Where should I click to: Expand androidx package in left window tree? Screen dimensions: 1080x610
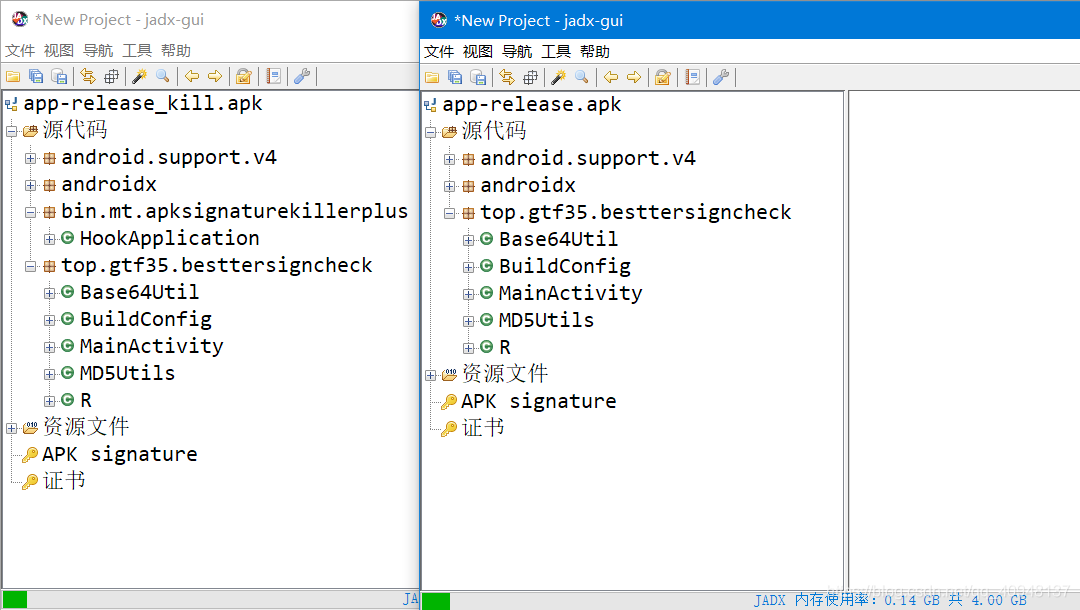tap(30, 185)
